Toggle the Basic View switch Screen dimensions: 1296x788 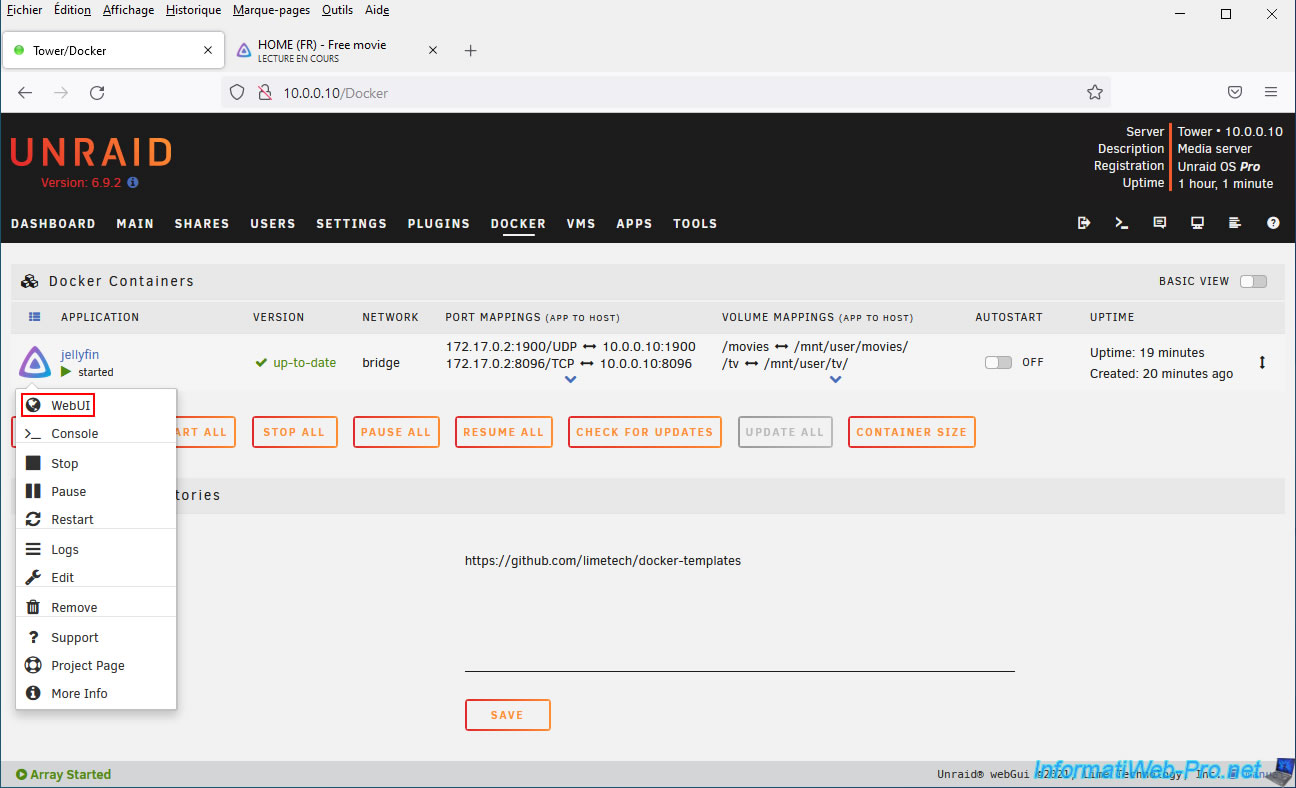point(1253,281)
